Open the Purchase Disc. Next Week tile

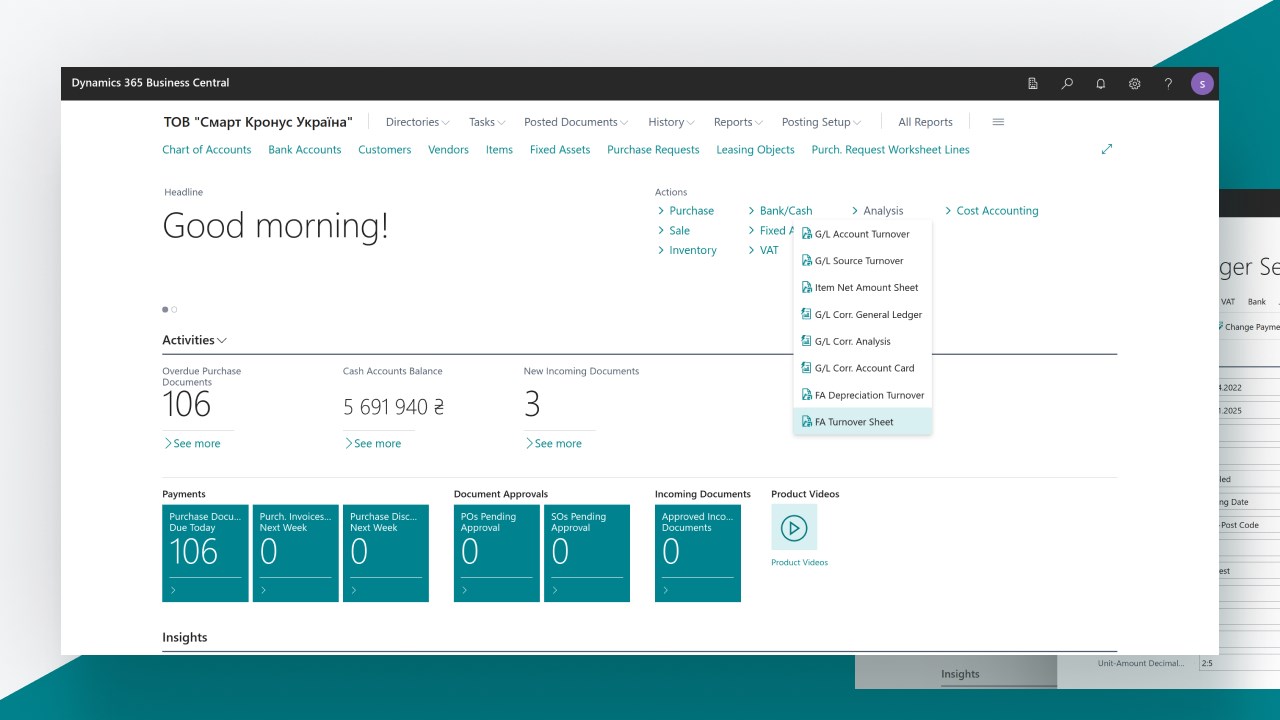pyautogui.click(x=386, y=553)
